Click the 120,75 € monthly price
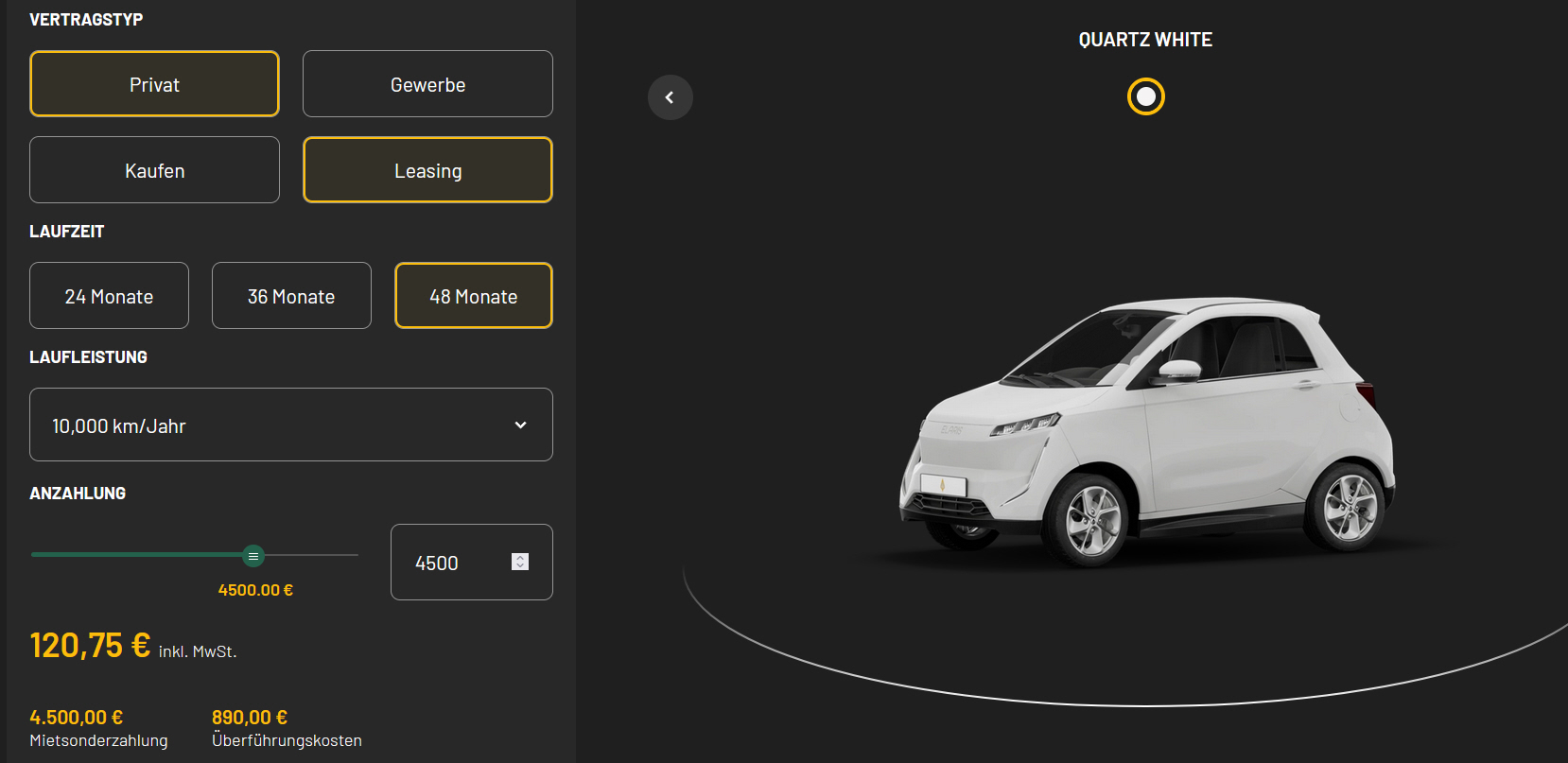 click(90, 646)
